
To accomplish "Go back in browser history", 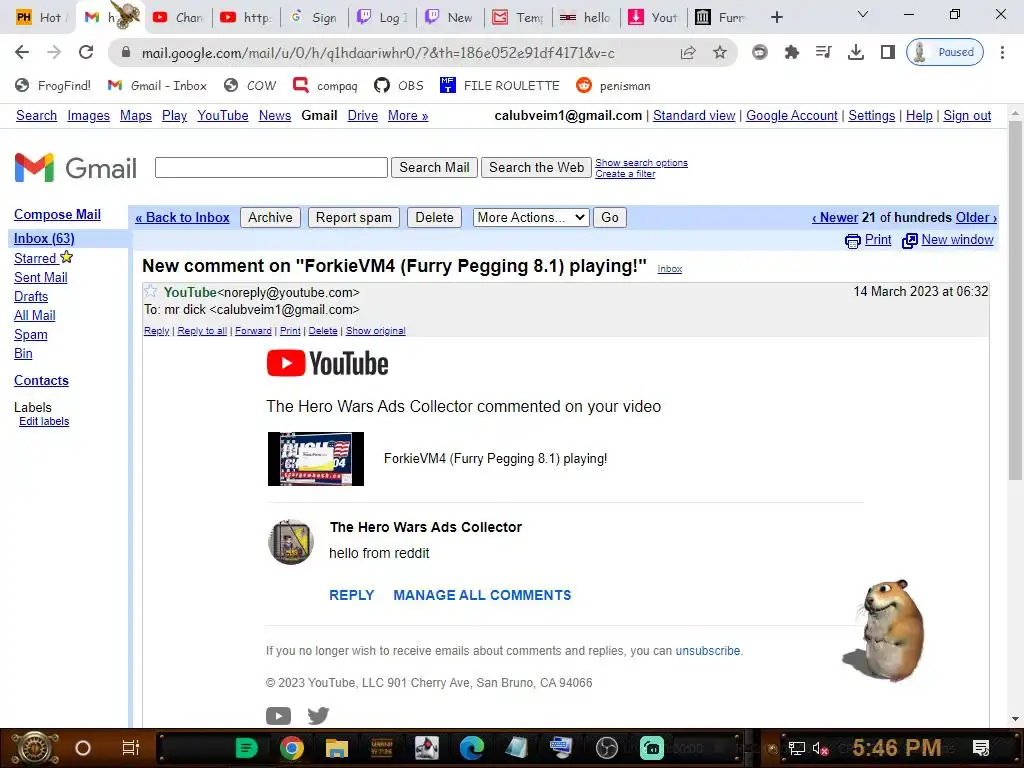I will click(x=22, y=52).
